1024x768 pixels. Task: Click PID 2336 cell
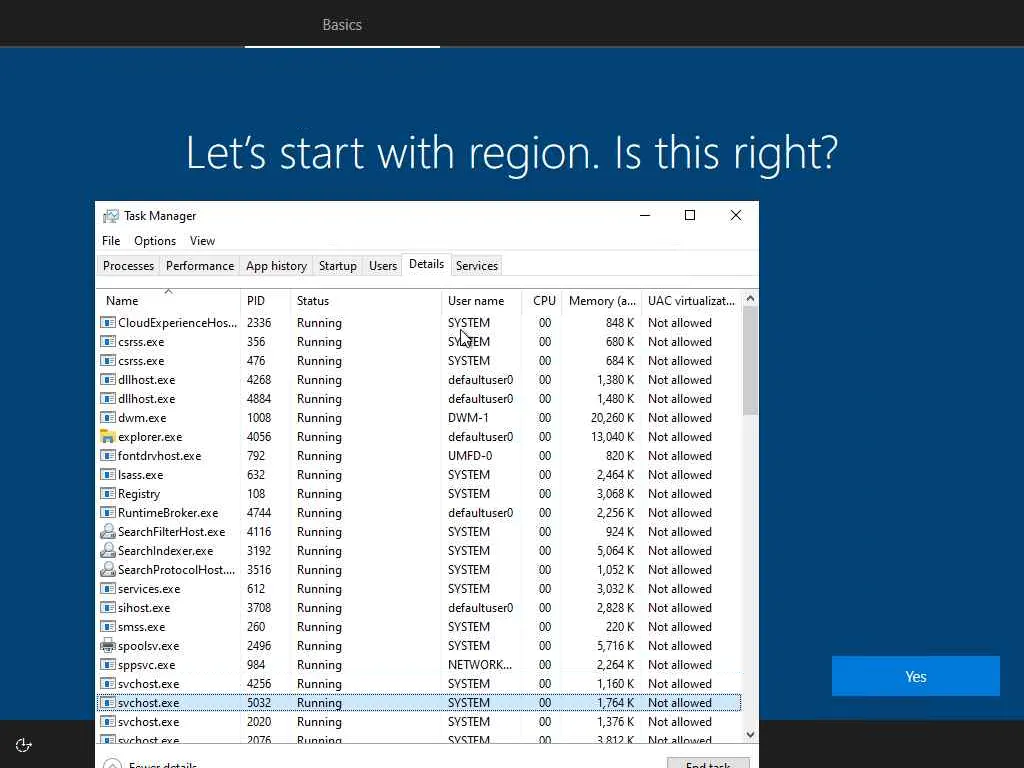coord(259,323)
